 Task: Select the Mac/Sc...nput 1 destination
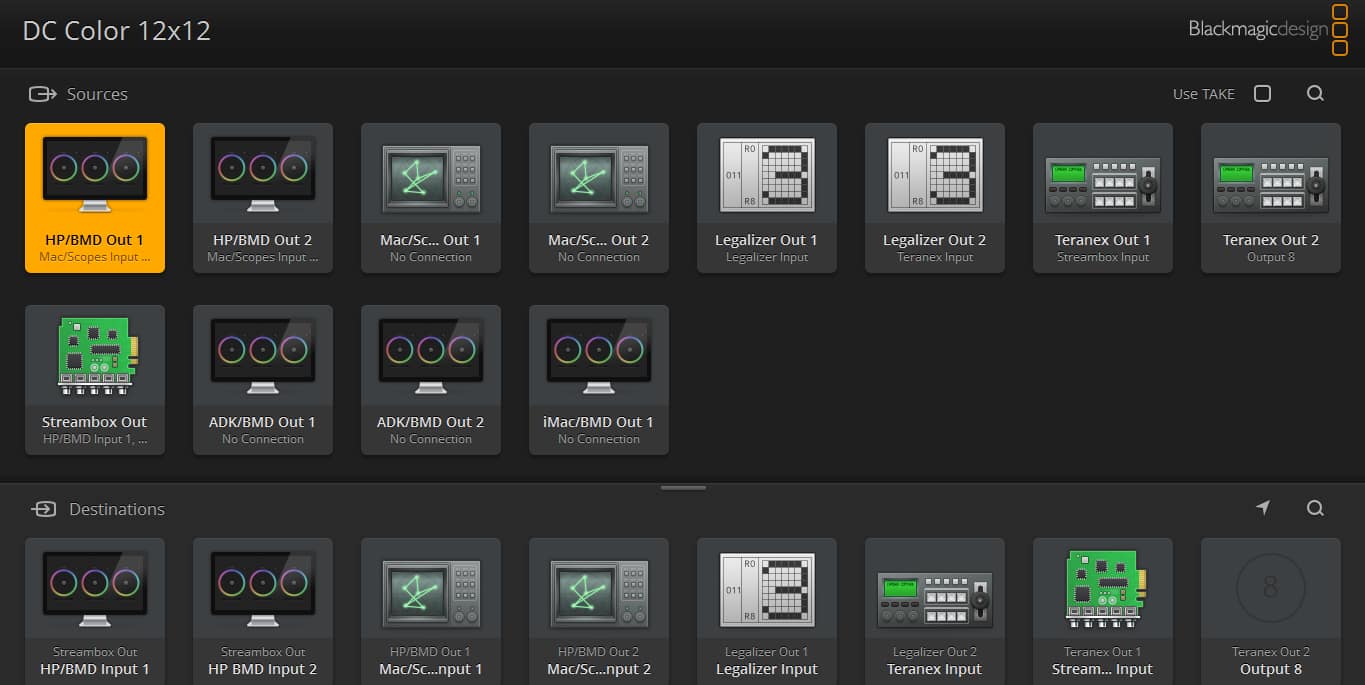click(431, 611)
